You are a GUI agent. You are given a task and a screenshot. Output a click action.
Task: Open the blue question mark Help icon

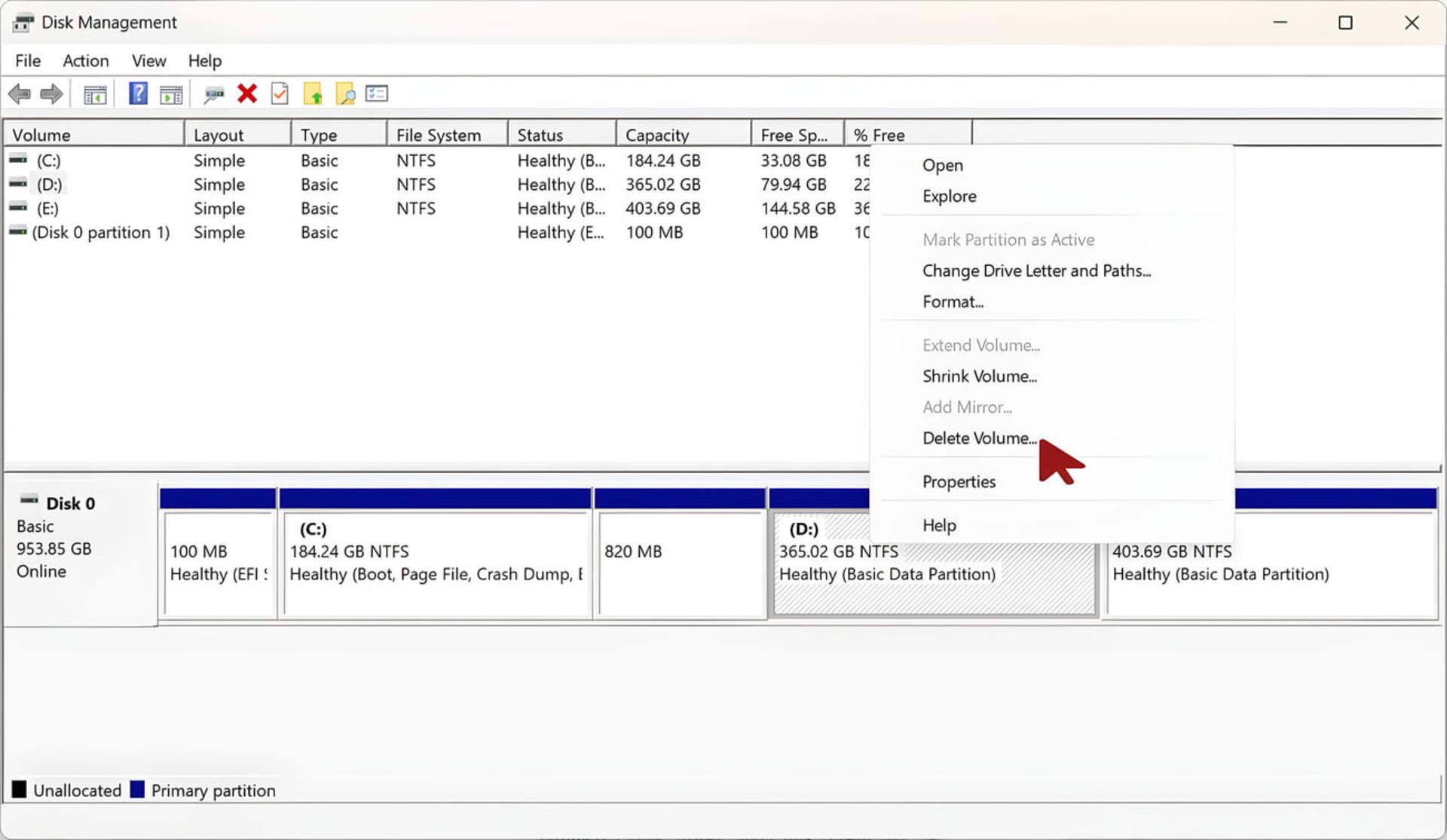pos(138,93)
